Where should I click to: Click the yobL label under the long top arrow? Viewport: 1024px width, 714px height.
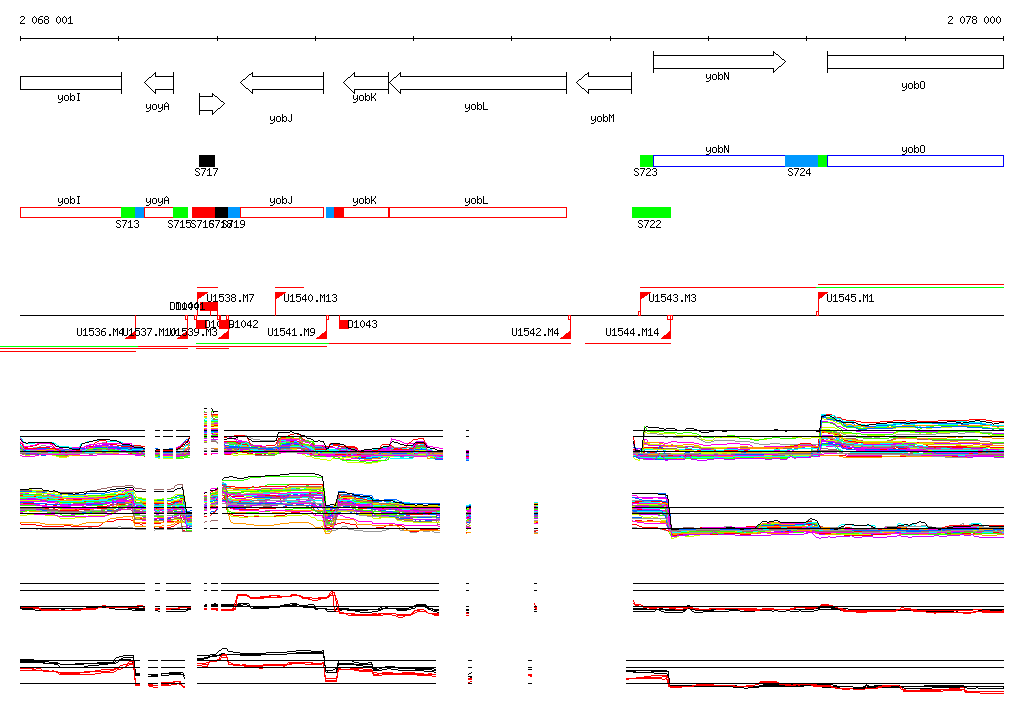pos(476,107)
